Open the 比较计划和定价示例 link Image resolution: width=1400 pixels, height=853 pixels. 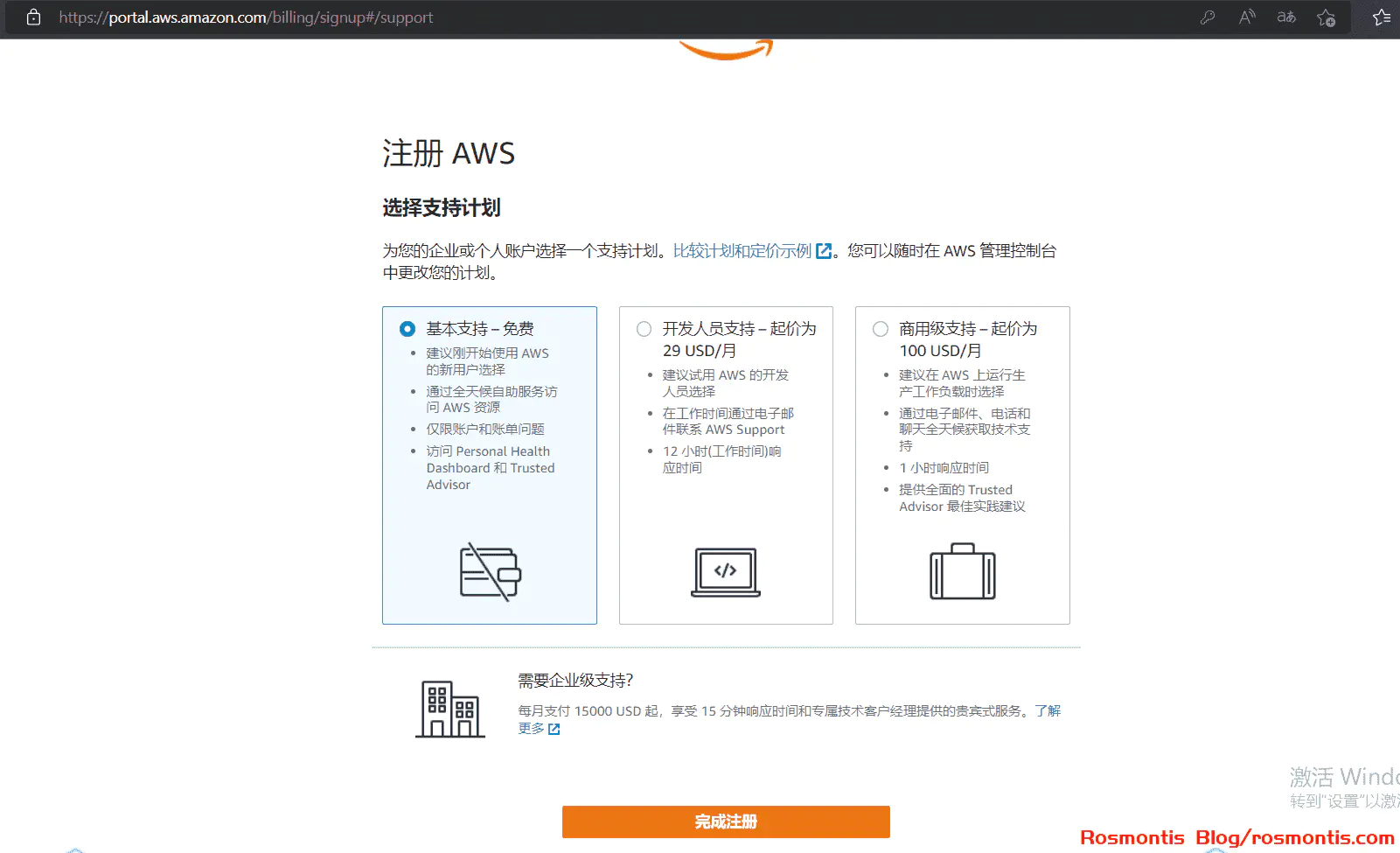(x=742, y=251)
